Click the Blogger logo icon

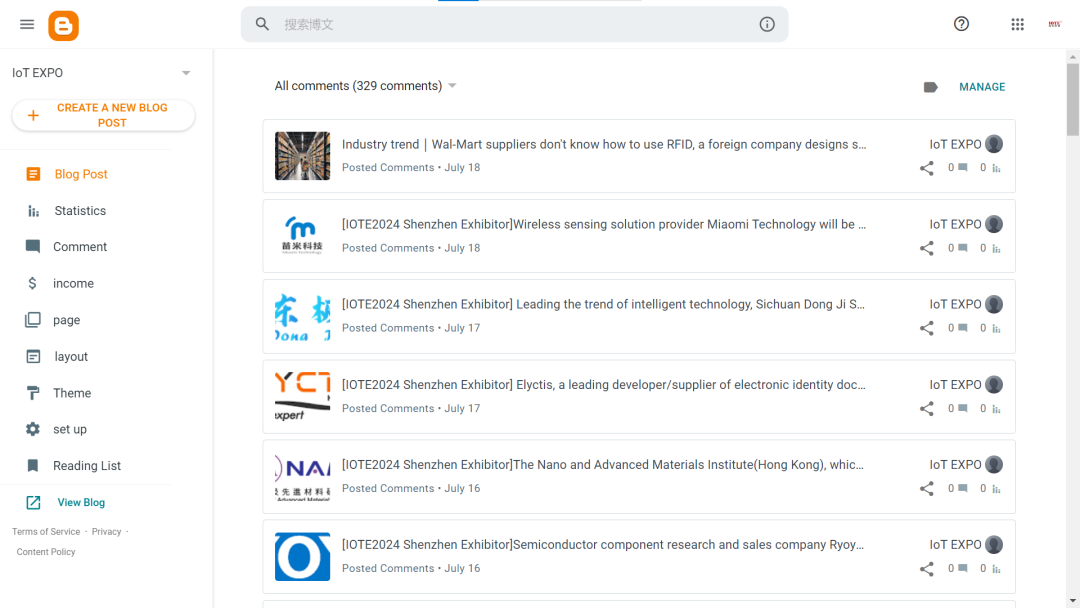click(x=63, y=25)
